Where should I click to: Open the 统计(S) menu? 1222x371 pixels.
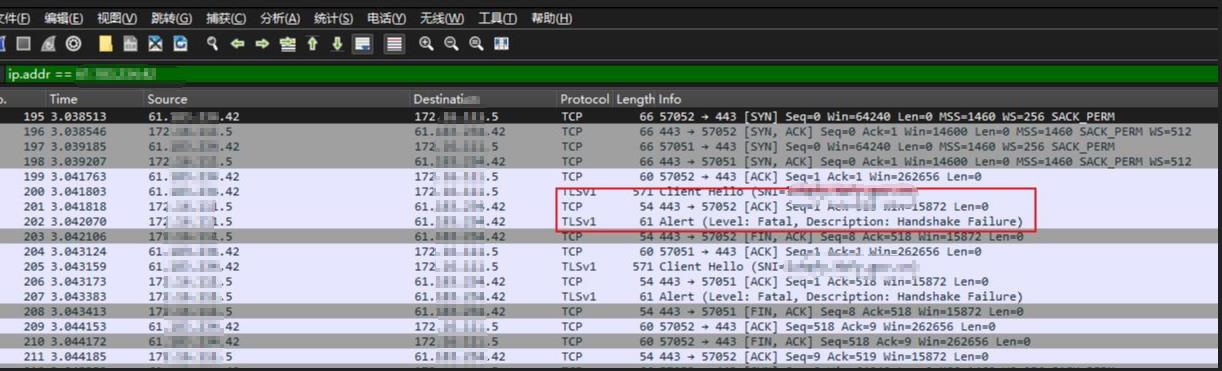coord(333,19)
